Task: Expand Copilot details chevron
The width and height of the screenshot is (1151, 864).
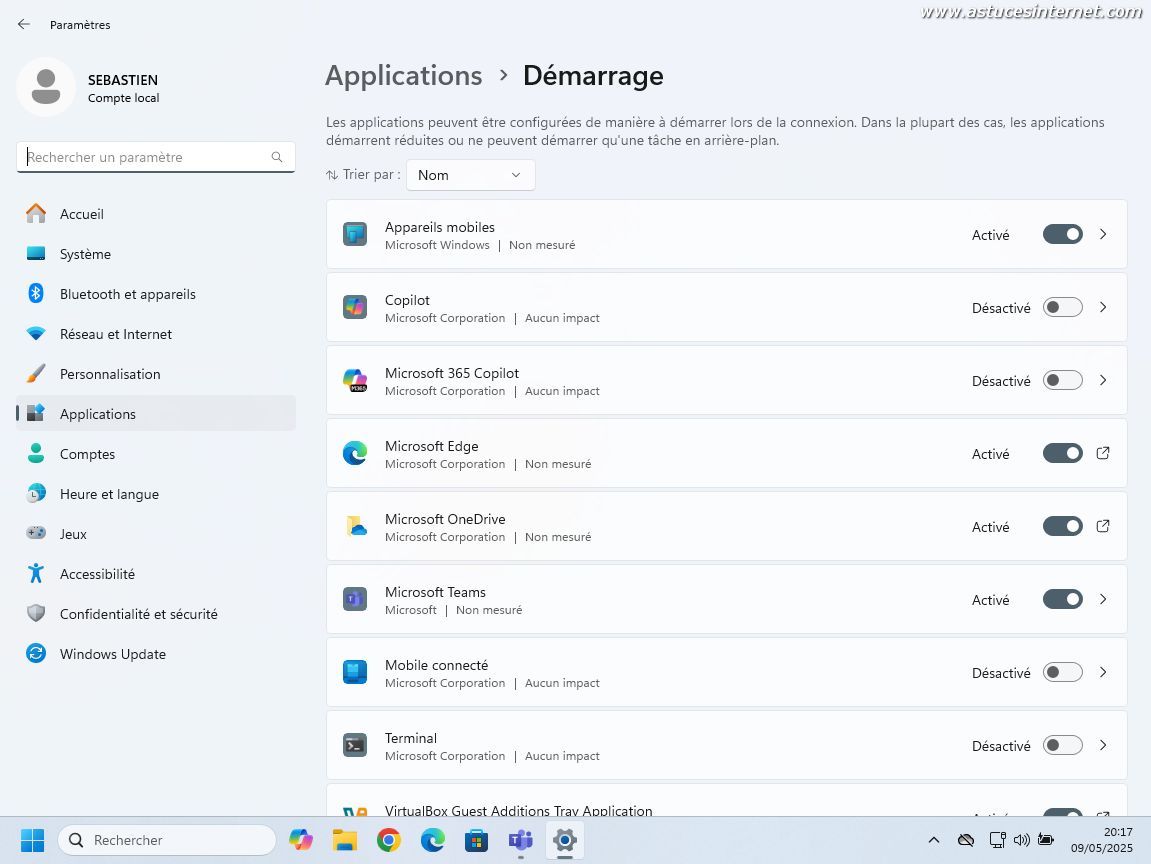Action: pos(1103,308)
